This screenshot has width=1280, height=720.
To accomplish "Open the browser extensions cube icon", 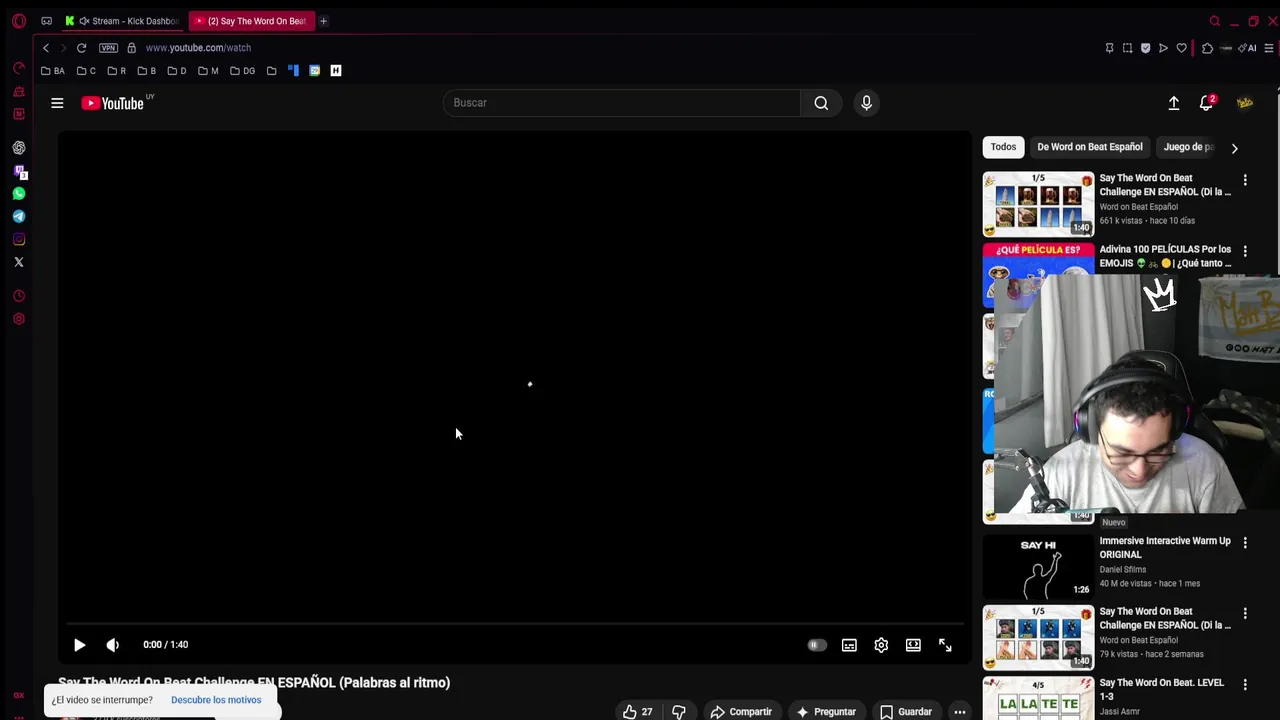I will click(1208, 48).
